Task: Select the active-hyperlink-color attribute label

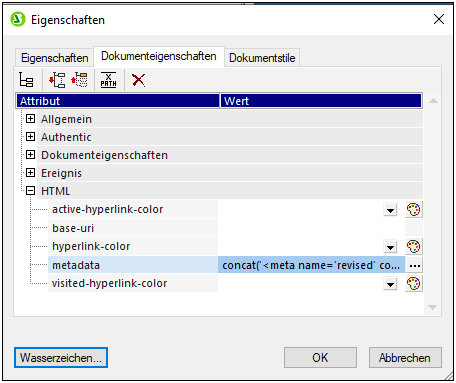Action: (108, 210)
